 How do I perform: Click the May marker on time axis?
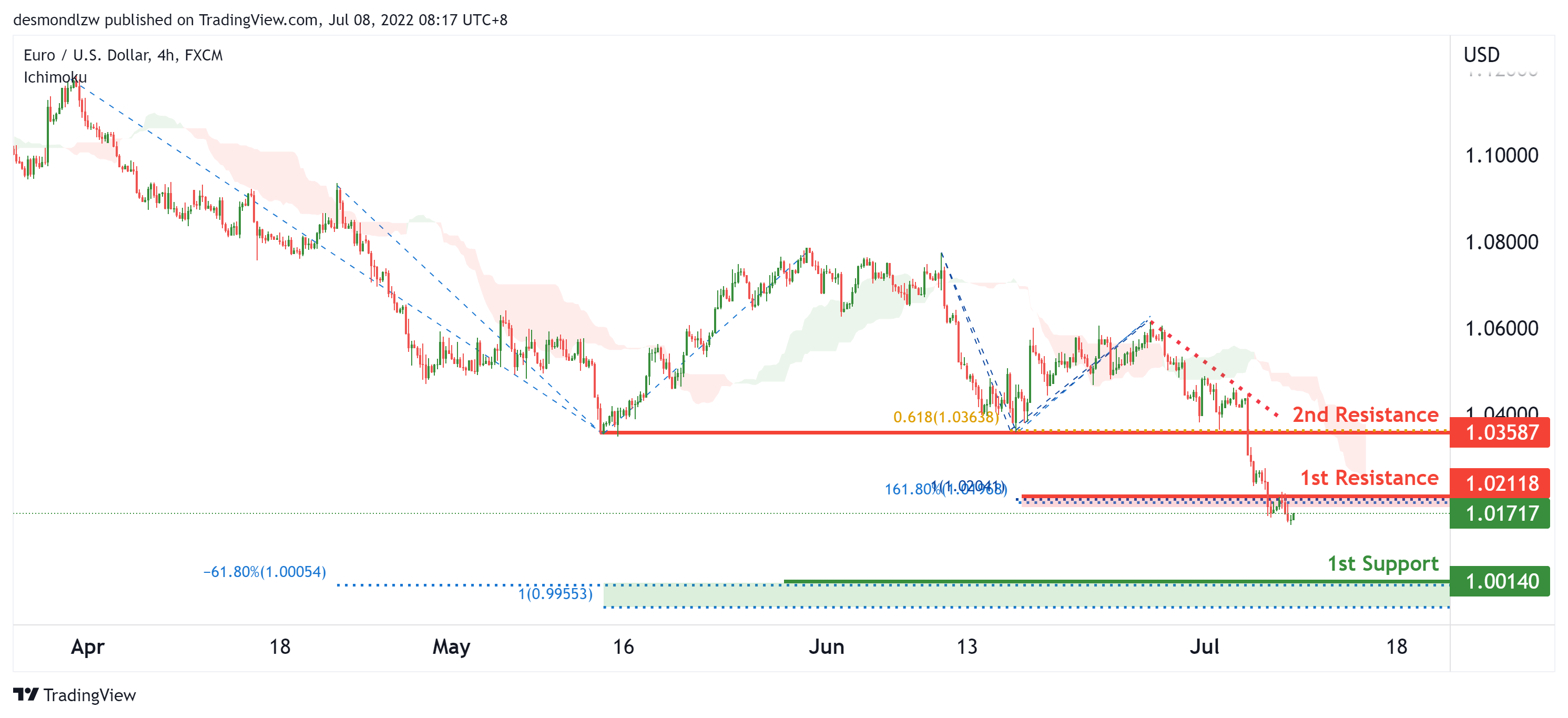click(x=451, y=646)
